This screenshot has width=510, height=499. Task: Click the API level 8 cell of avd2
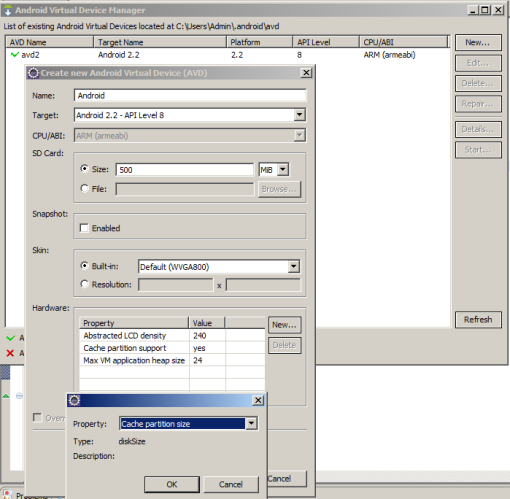[x=299, y=55]
